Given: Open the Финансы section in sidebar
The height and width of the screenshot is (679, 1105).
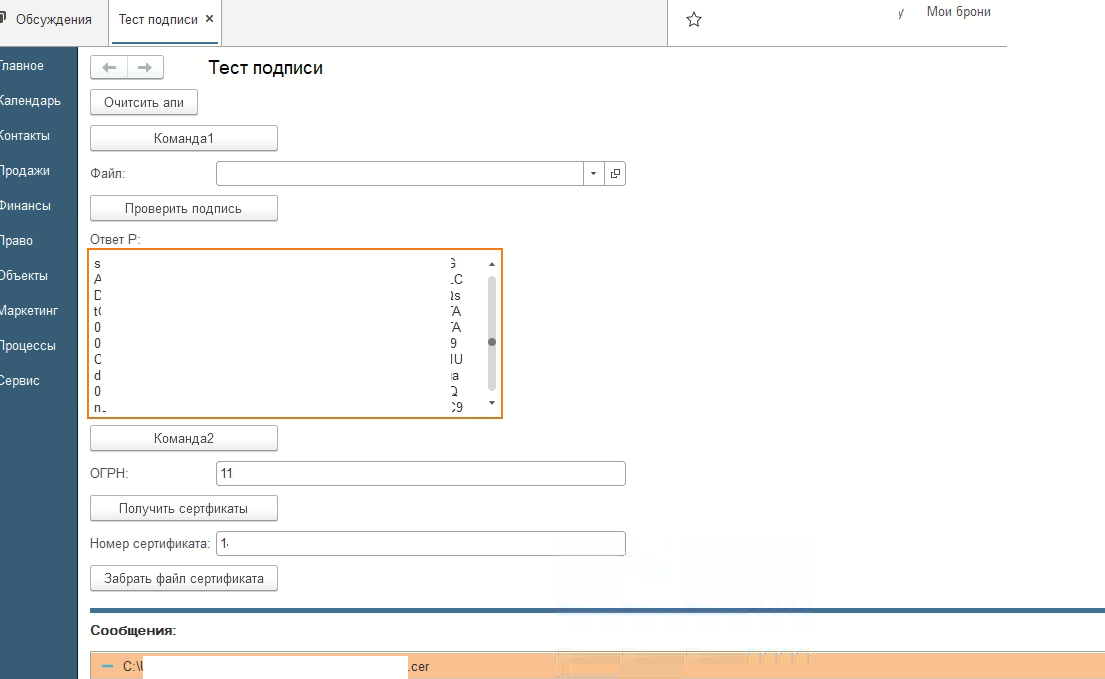Looking at the screenshot, I should [x=25, y=206].
